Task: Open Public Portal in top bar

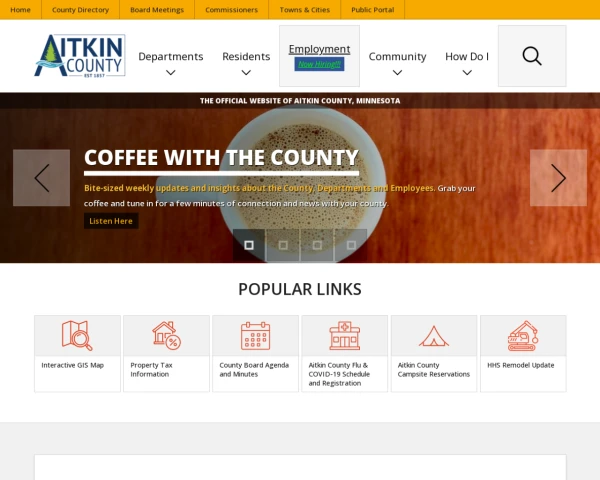Action: [372, 10]
